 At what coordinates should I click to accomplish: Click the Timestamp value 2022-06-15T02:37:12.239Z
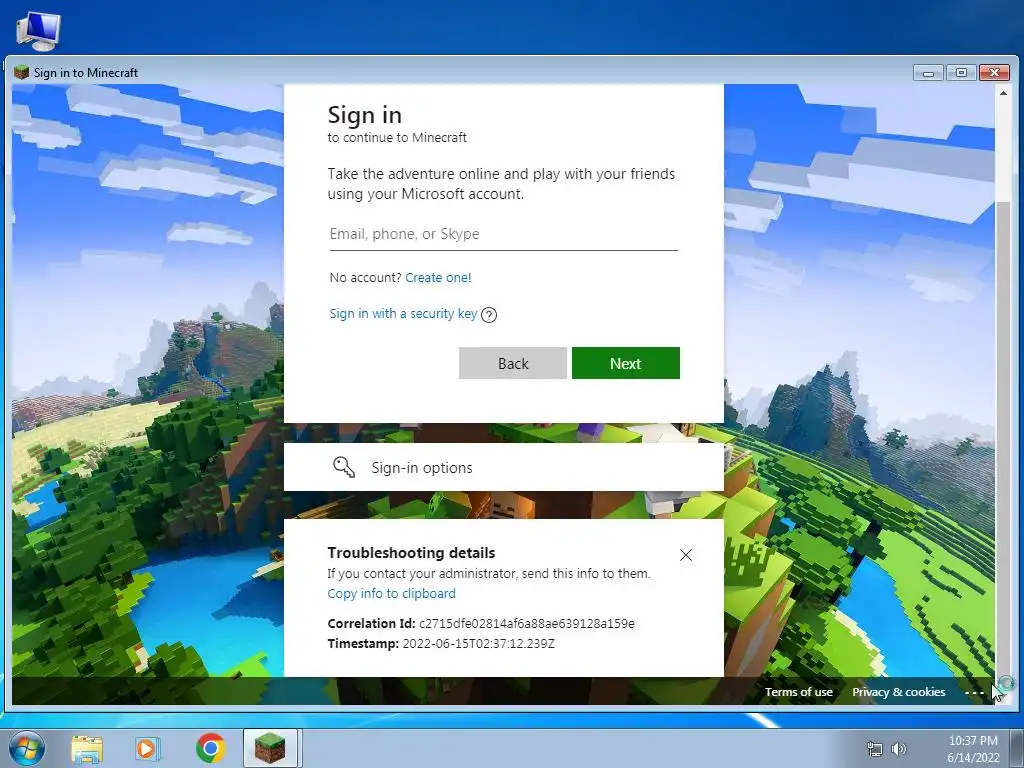[x=479, y=644]
